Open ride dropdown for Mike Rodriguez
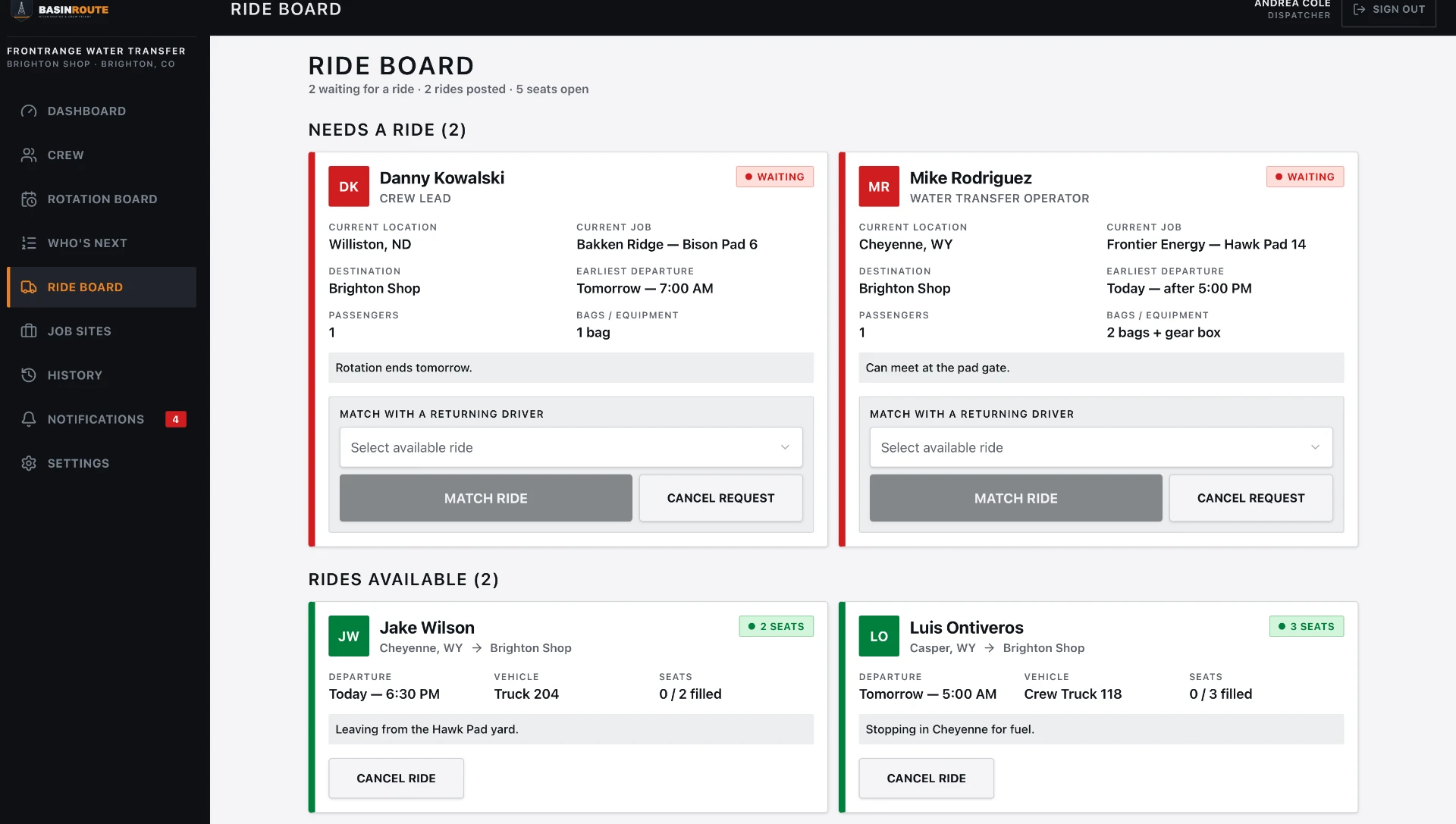Viewport: 1456px width, 824px height. [1101, 447]
